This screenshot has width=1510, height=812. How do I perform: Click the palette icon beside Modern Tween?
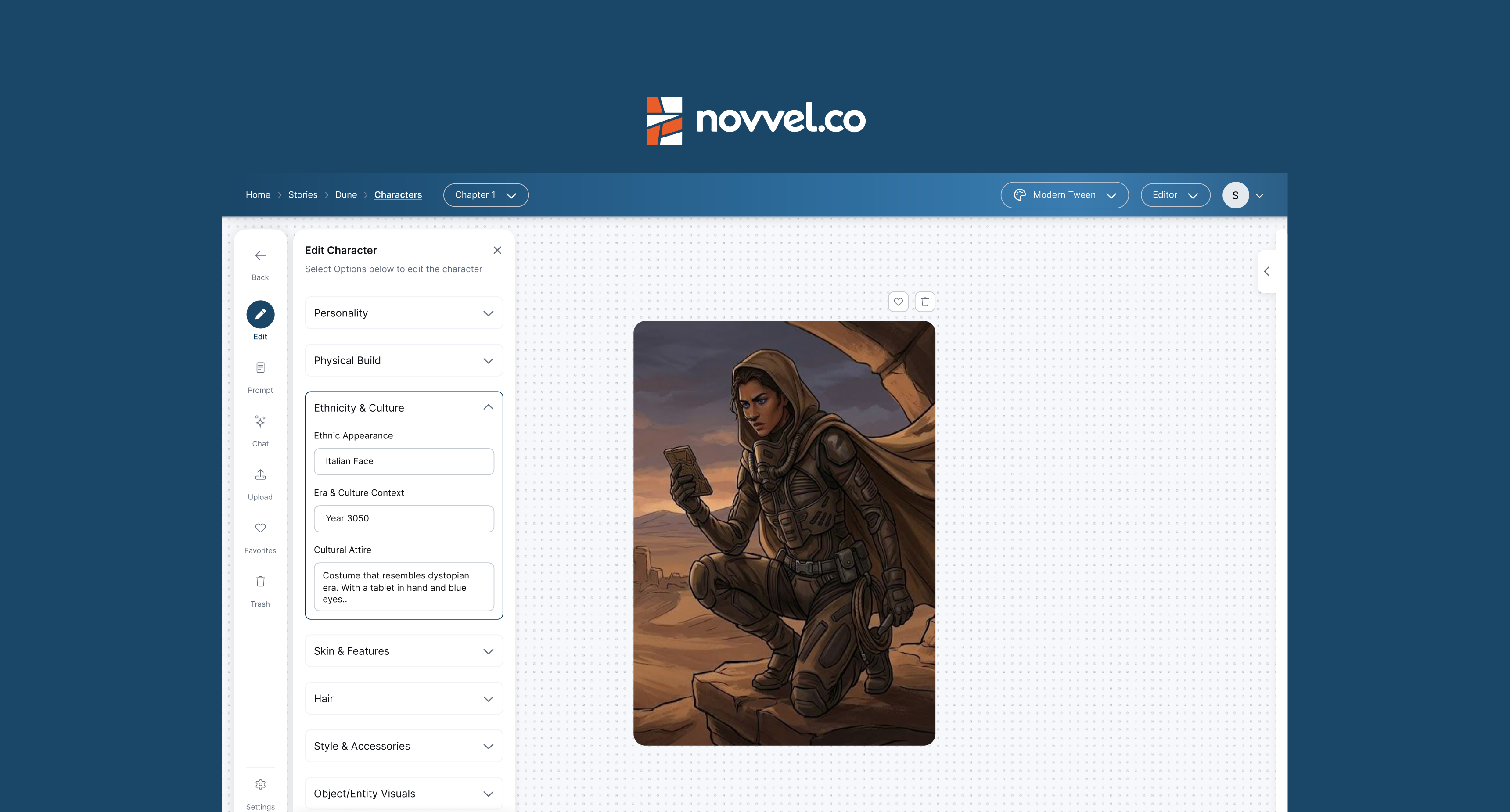click(x=1020, y=195)
